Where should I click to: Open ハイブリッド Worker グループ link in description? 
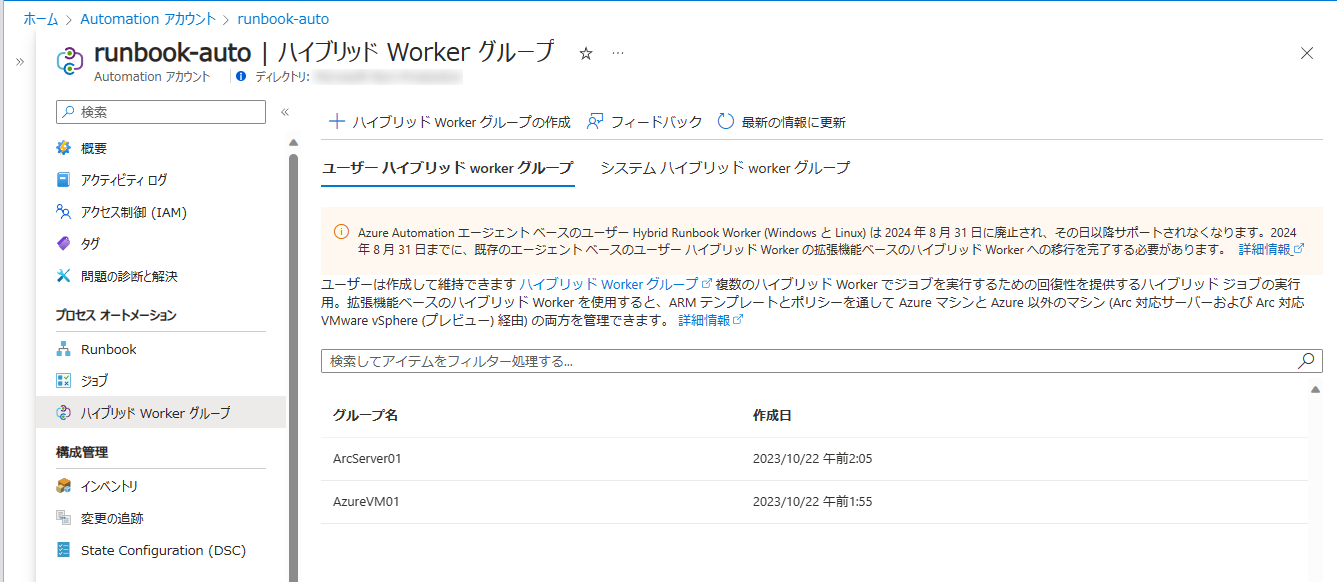(615, 284)
